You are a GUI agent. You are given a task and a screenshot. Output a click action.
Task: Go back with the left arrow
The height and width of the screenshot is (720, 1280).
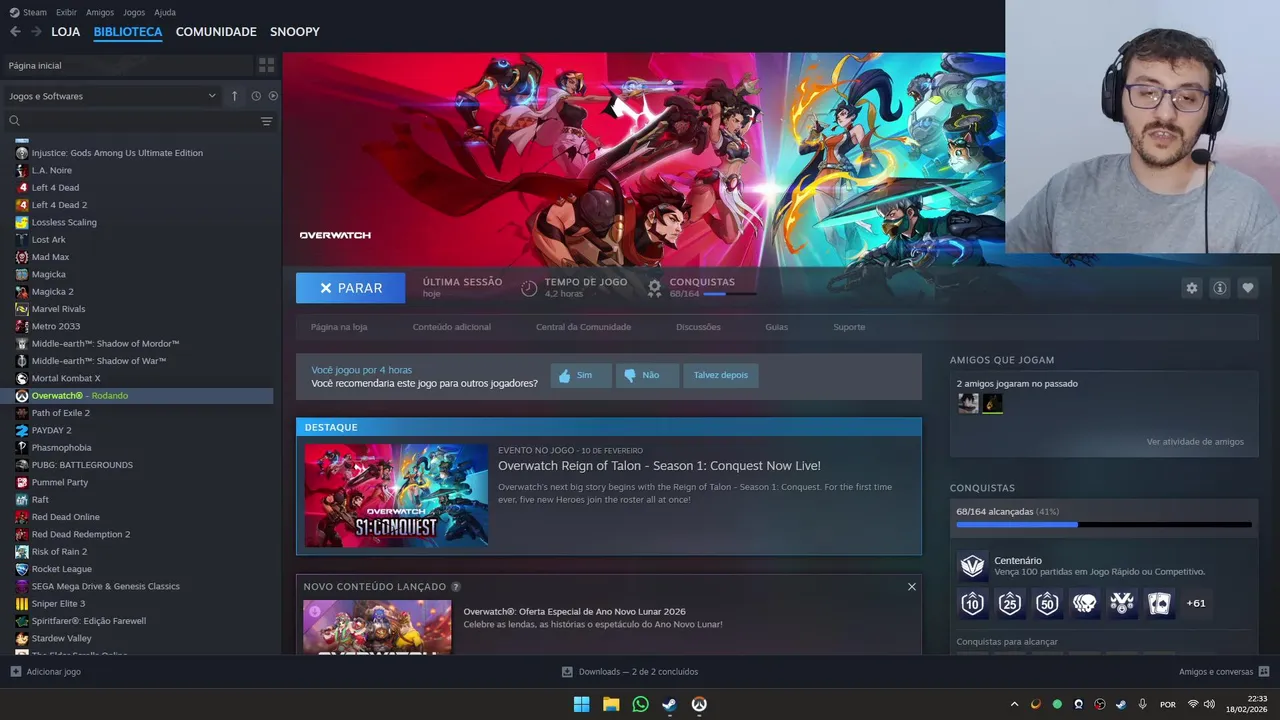15,32
